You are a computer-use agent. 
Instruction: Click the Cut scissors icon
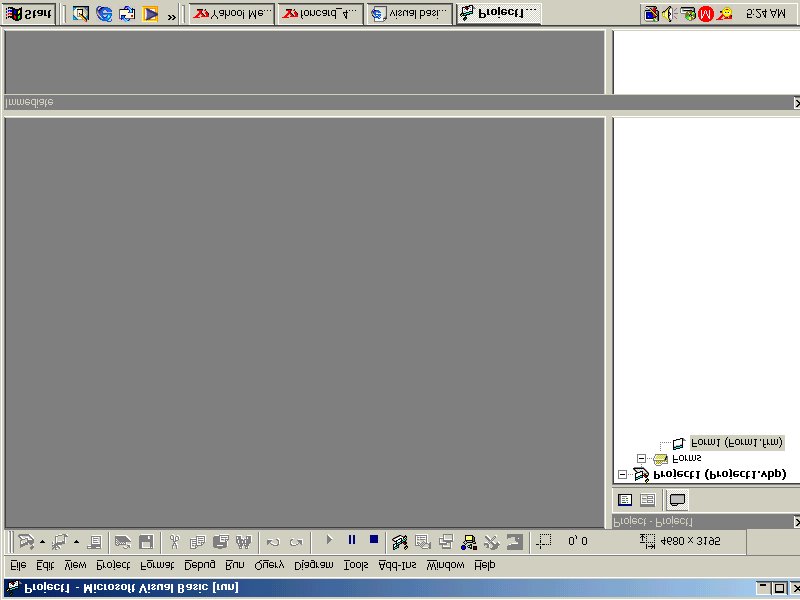point(174,541)
